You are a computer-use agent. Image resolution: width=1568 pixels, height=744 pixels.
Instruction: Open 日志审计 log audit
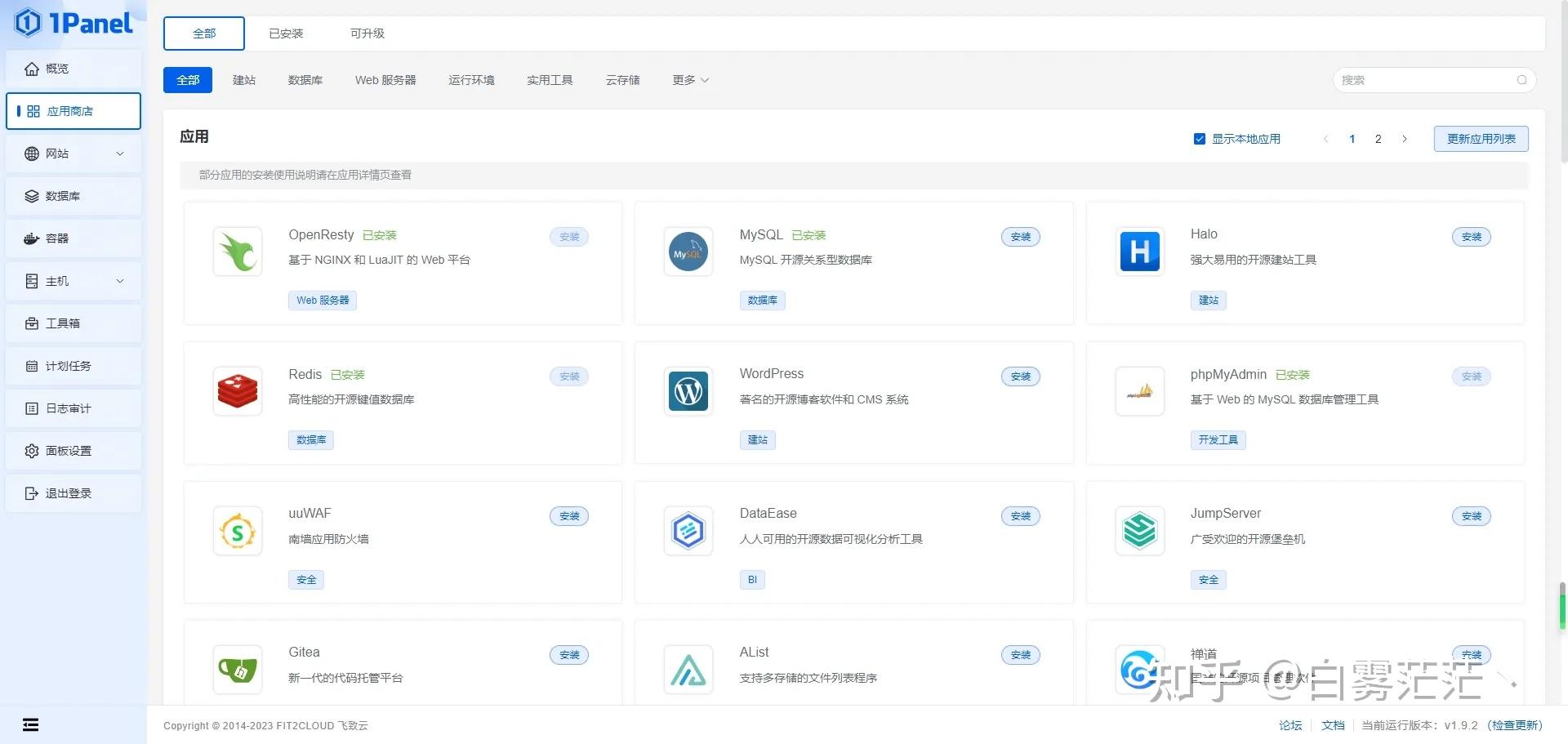(73, 408)
